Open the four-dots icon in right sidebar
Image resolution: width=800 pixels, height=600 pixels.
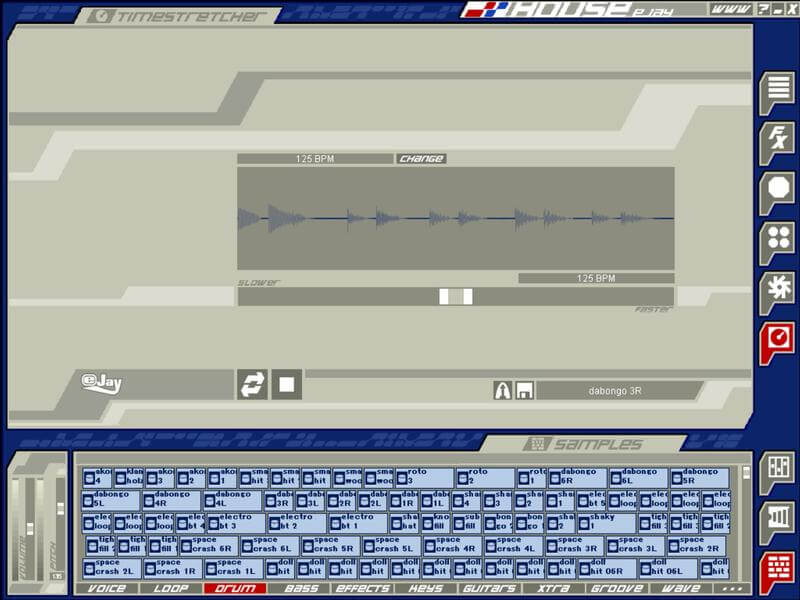[x=776, y=239]
